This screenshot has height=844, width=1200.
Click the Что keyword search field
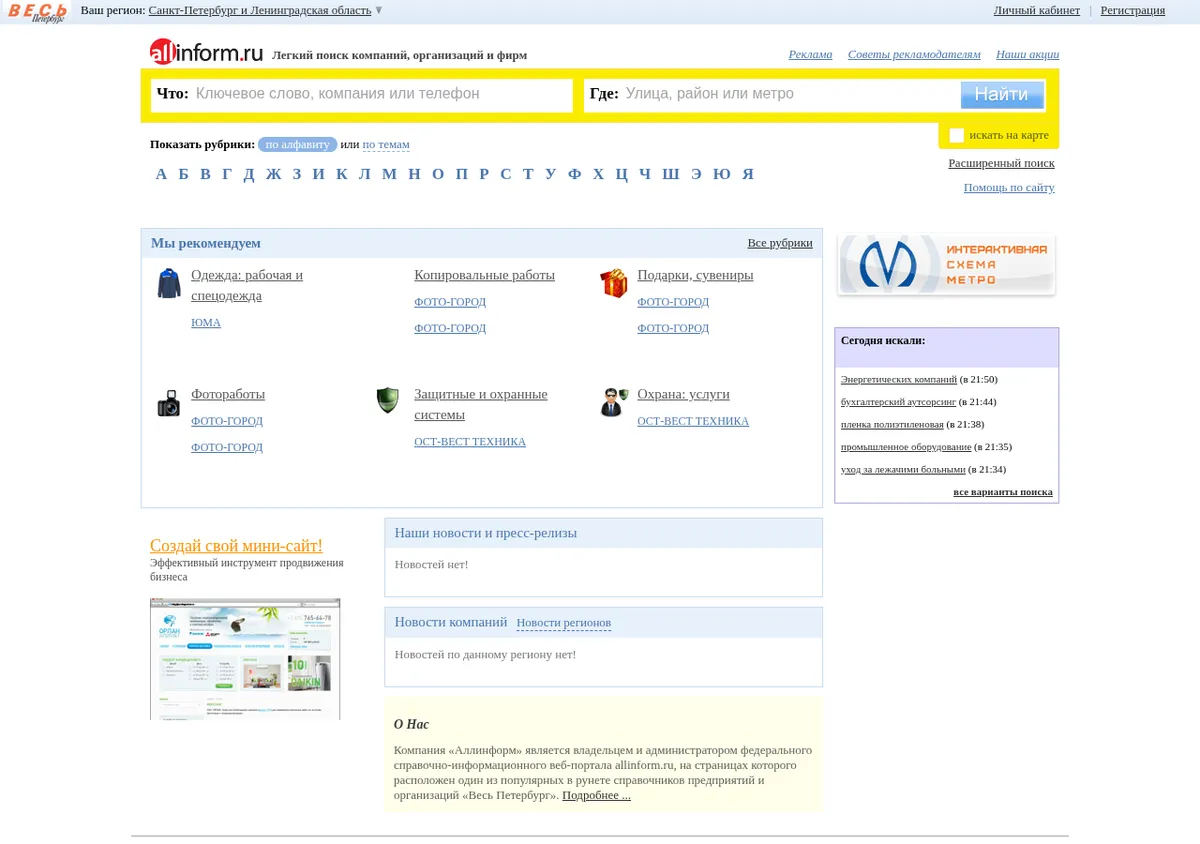(x=362, y=95)
